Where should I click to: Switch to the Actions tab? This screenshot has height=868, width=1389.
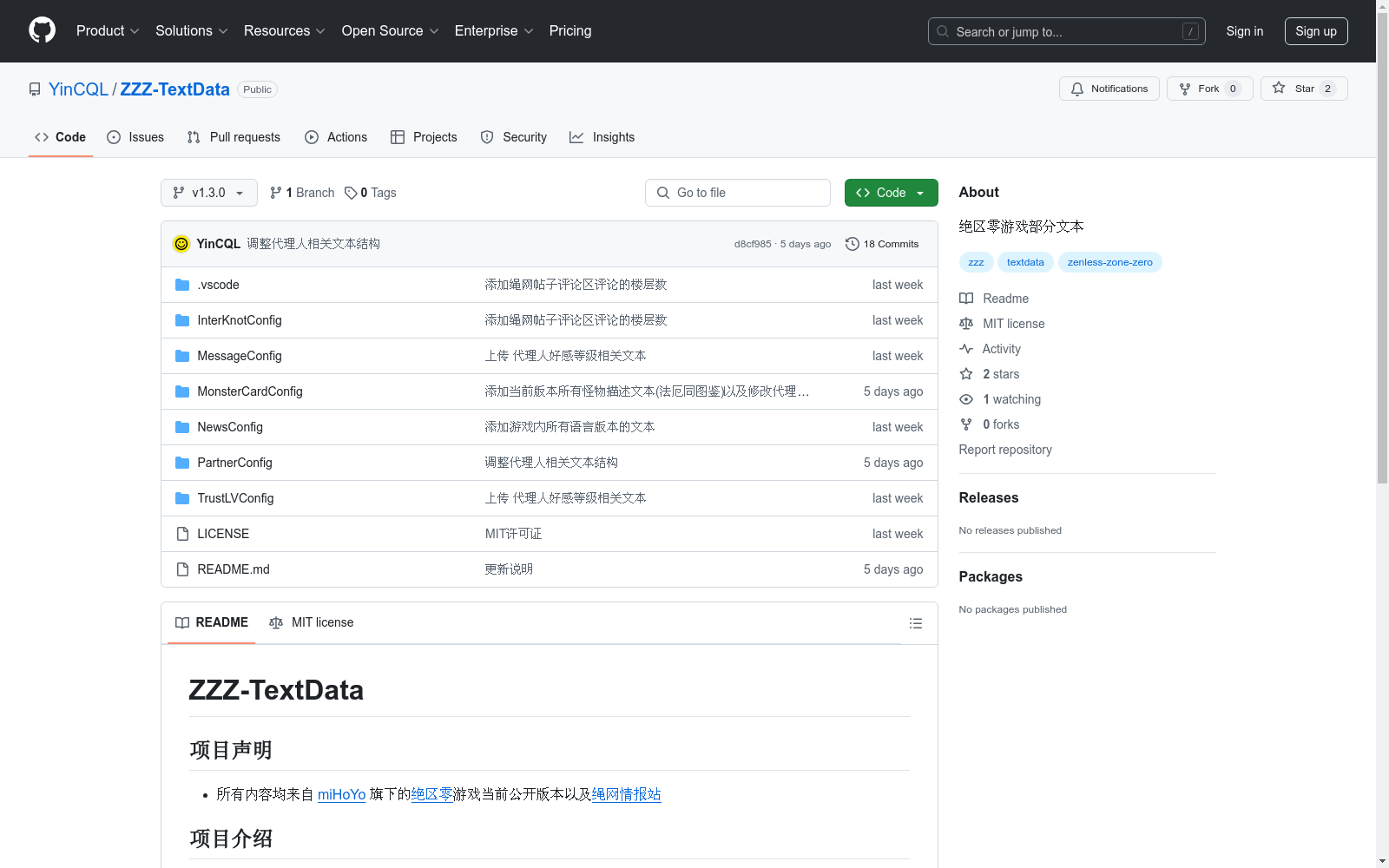(336, 137)
